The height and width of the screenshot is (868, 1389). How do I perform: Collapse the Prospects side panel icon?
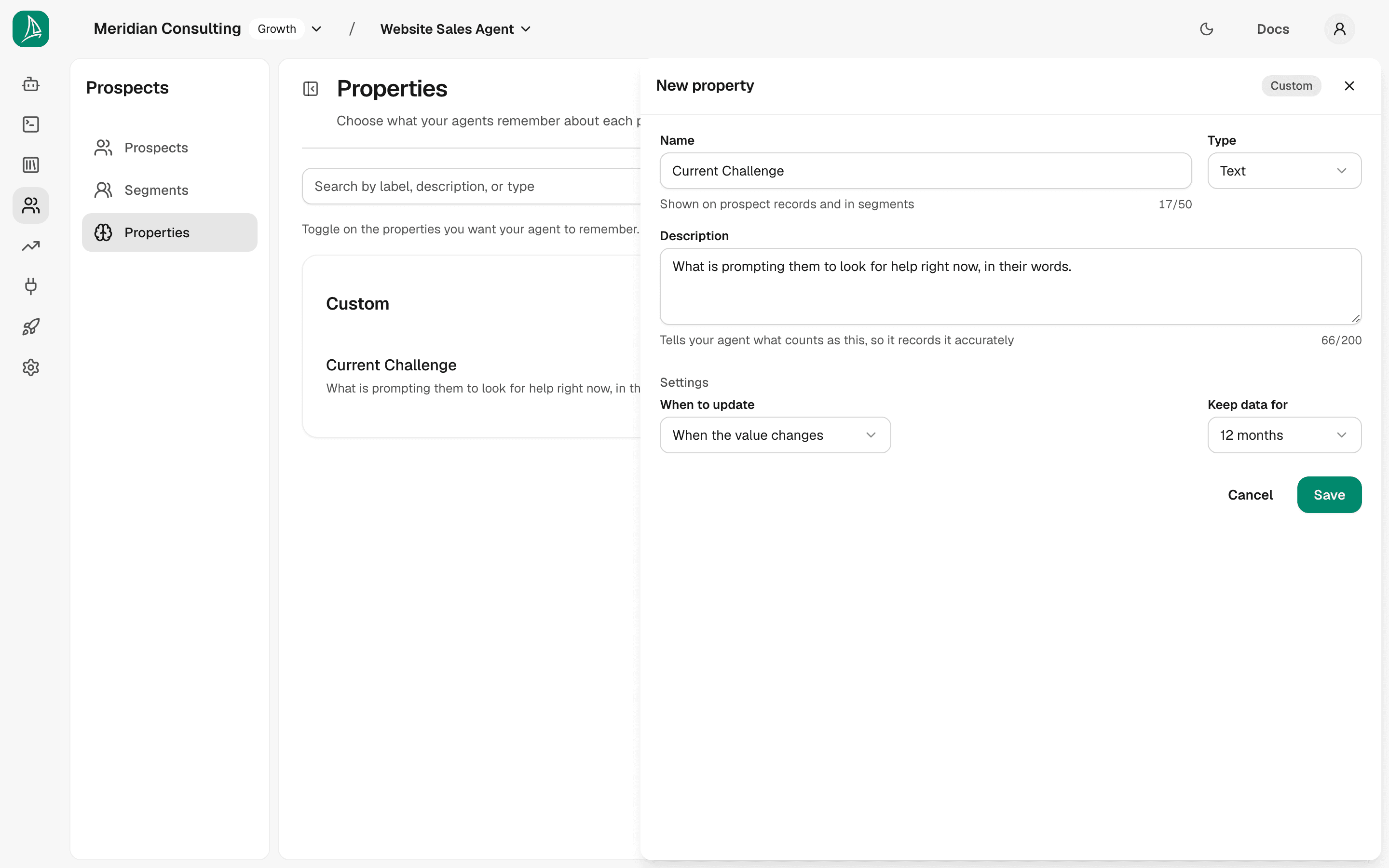[x=311, y=89]
